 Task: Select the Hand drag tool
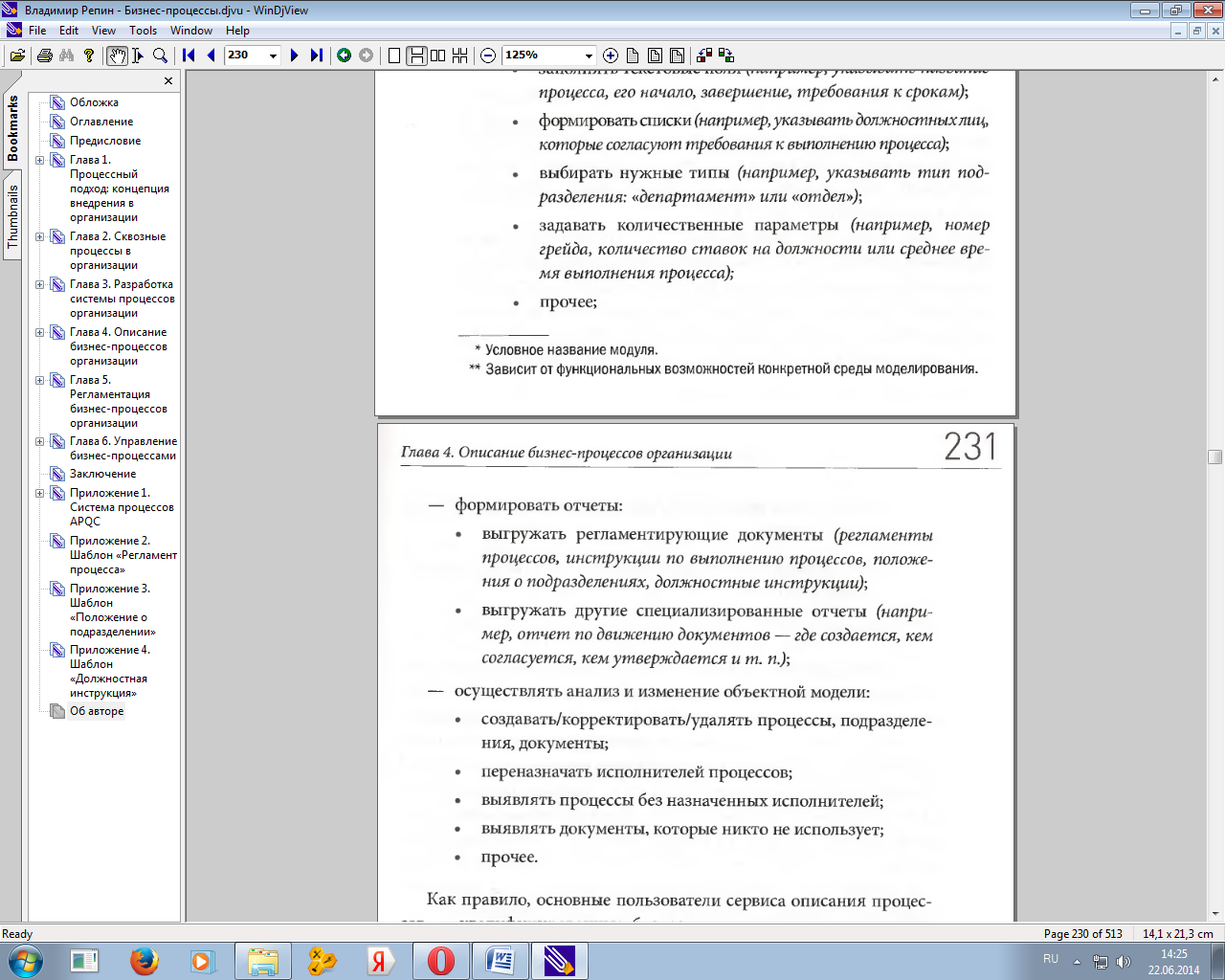(x=117, y=56)
